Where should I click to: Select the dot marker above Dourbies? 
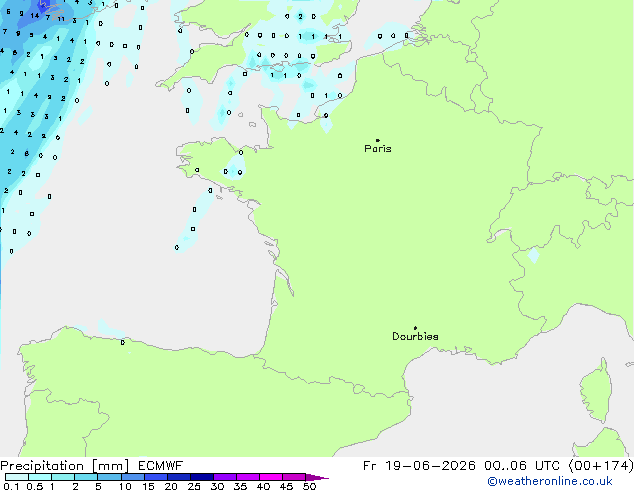pyautogui.click(x=415, y=328)
